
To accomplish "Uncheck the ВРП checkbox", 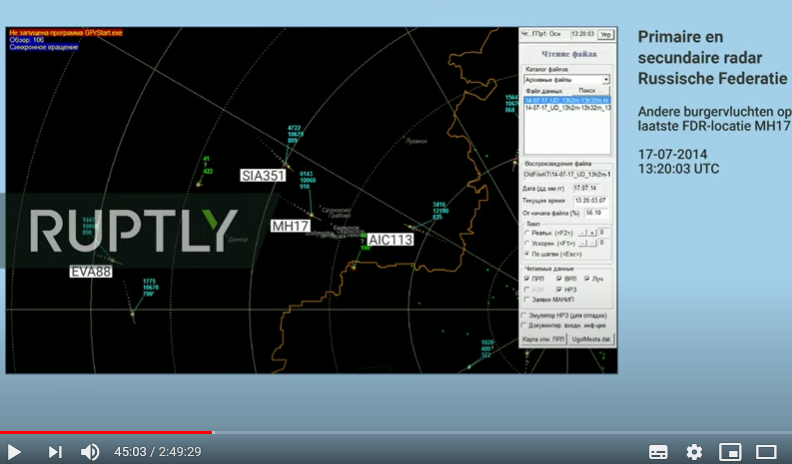I will tap(559, 279).
